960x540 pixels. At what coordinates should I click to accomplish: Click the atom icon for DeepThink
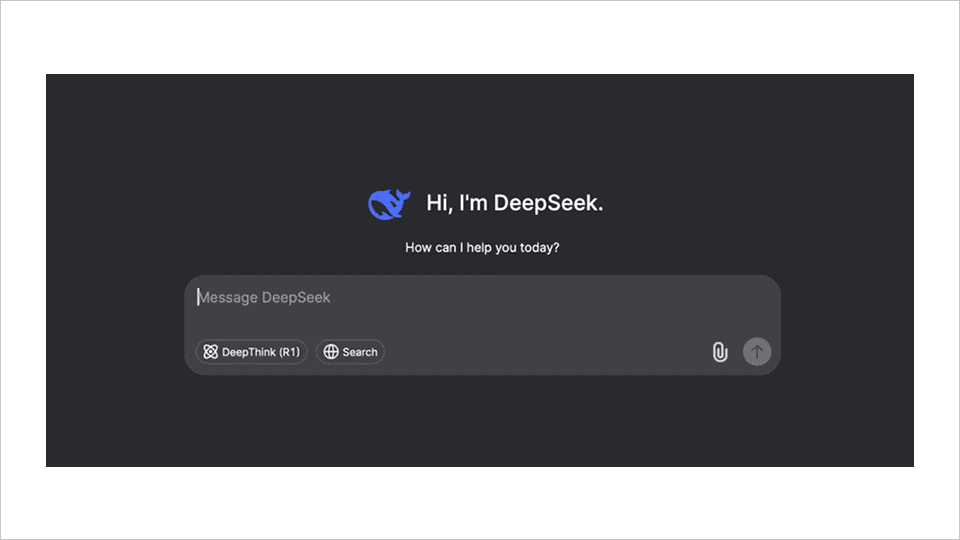click(210, 352)
